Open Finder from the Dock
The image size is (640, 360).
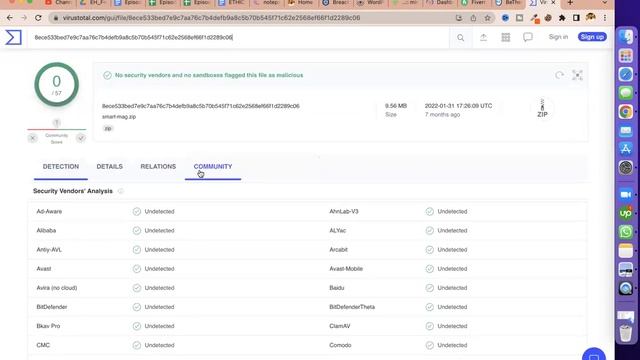point(626,36)
